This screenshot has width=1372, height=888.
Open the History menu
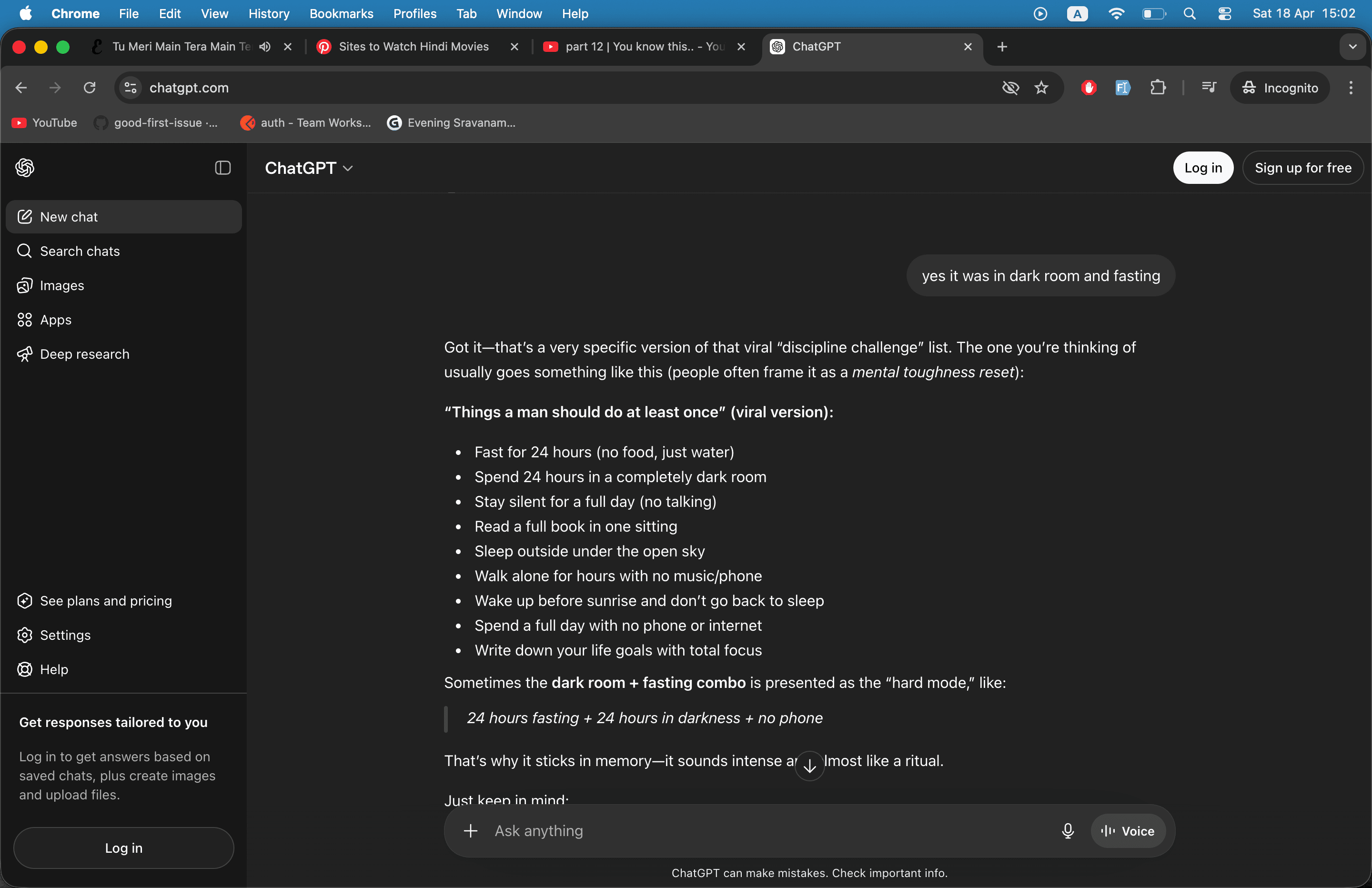click(269, 13)
